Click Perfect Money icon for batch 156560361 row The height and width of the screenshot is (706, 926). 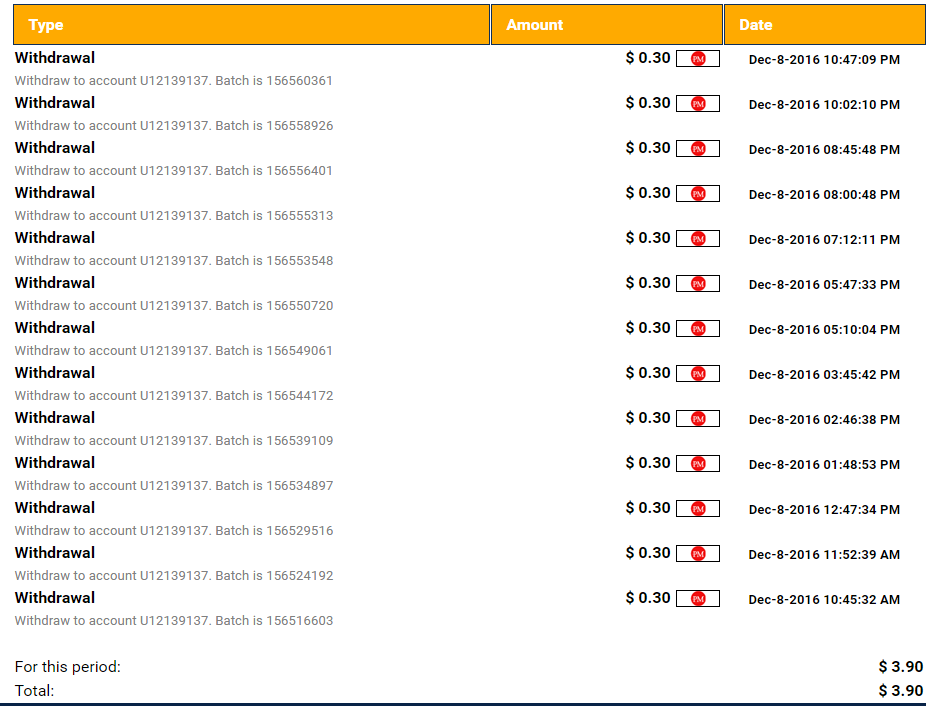click(x=698, y=58)
